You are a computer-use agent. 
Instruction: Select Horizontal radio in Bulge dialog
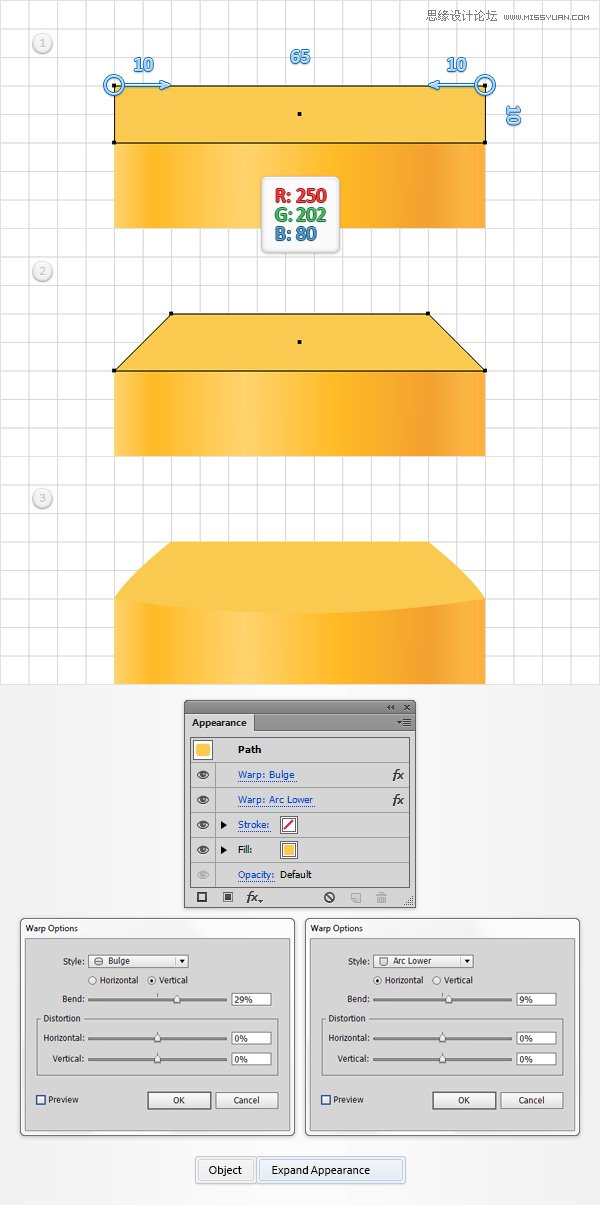coord(93,980)
